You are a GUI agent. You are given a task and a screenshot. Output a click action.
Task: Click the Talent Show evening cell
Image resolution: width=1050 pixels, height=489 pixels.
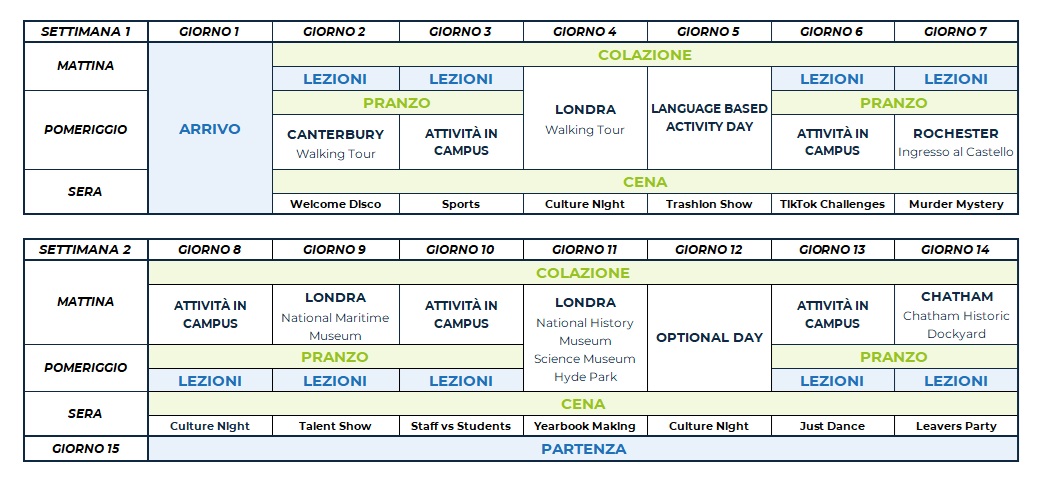coord(335,426)
